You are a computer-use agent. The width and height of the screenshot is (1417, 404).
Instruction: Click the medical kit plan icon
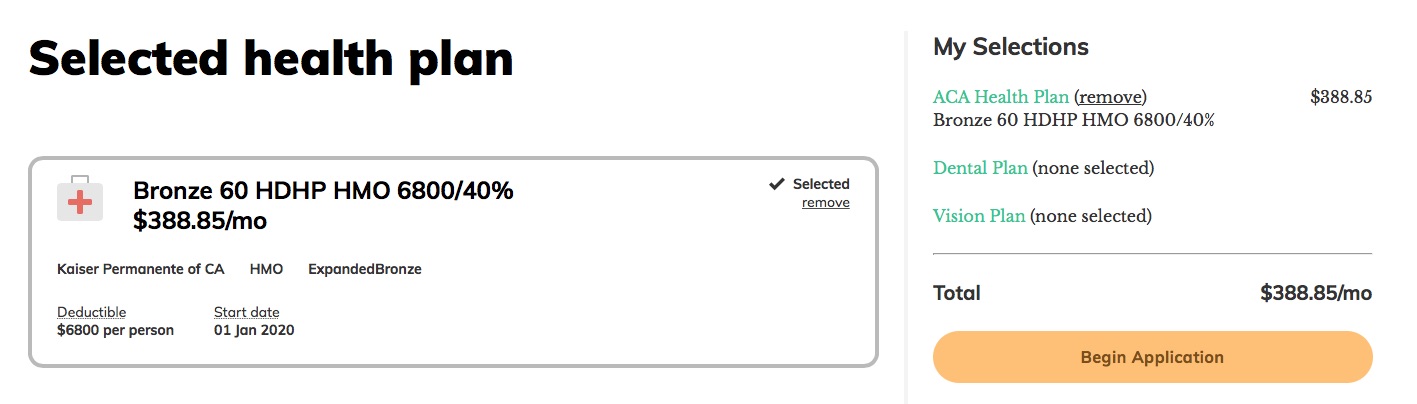[79, 198]
